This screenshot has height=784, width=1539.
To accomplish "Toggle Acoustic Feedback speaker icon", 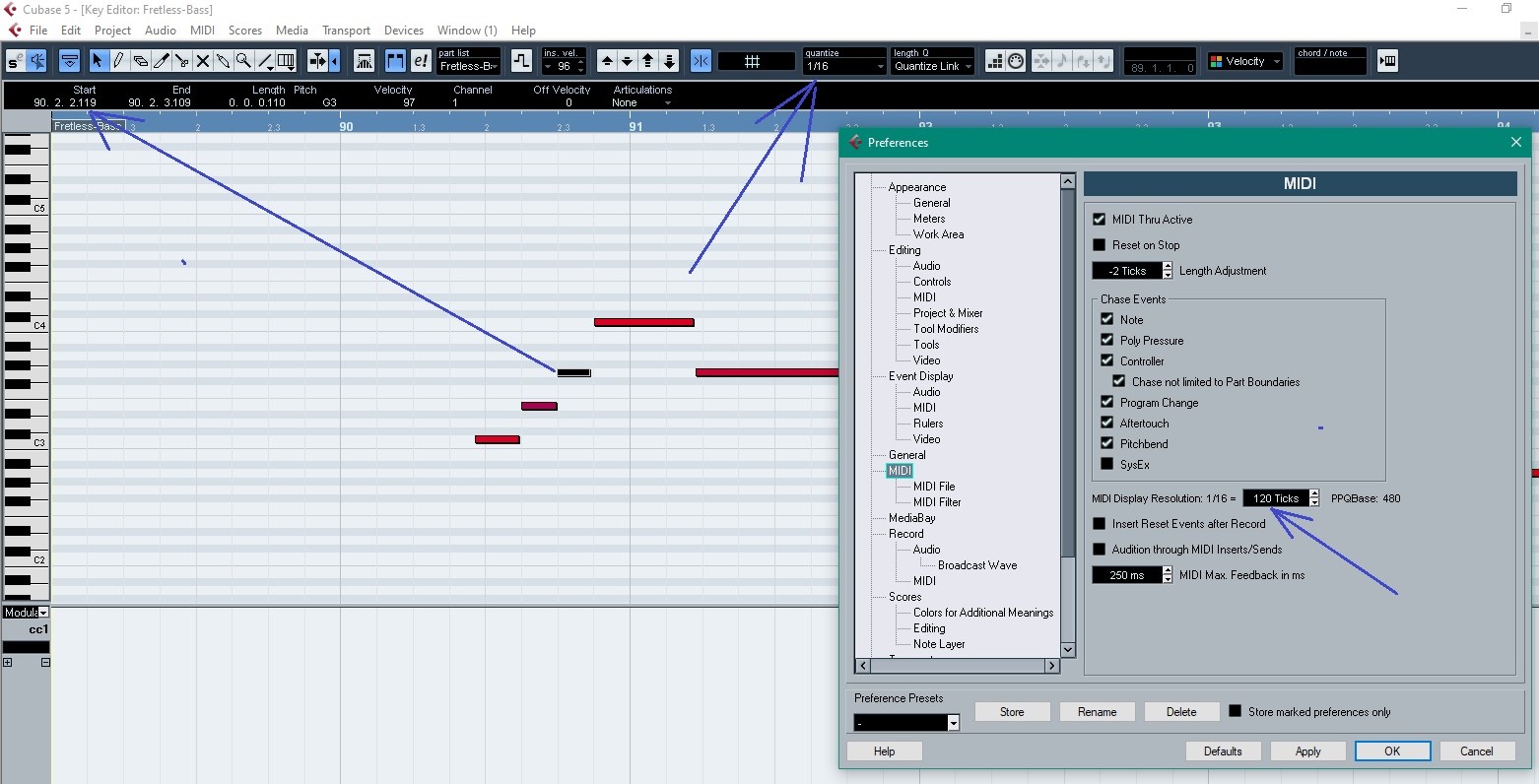I will pos(36,61).
